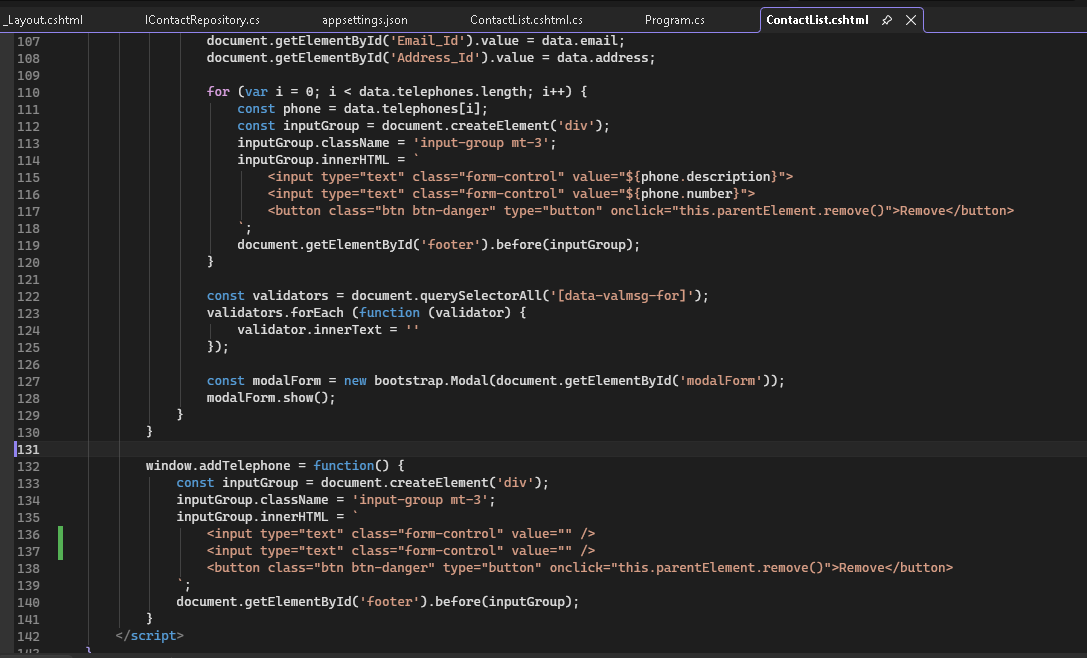Click line number 131 in gutter
The image size is (1087, 658).
point(28,449)
